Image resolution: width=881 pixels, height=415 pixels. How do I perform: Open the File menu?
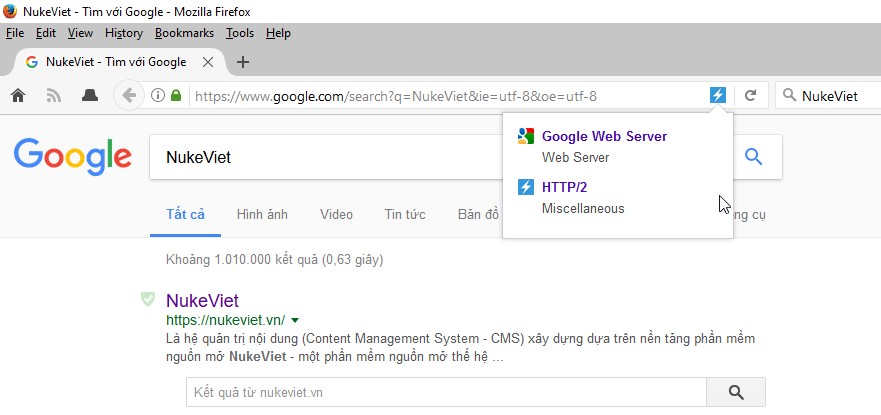pos(15,33)
